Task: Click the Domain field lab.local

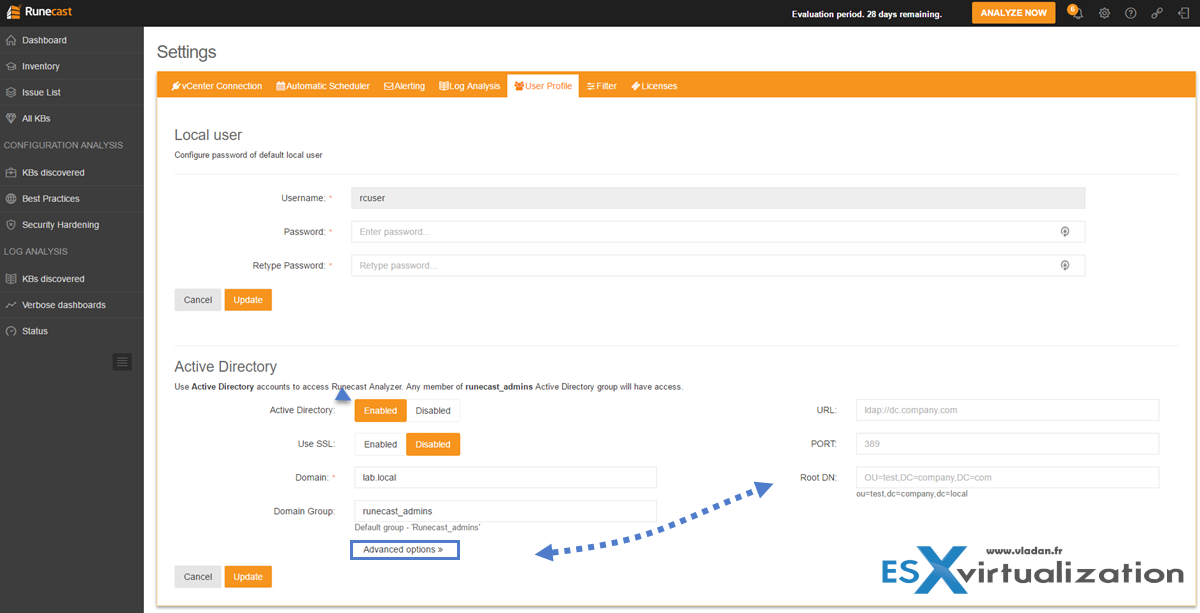Action: [505, 478]
